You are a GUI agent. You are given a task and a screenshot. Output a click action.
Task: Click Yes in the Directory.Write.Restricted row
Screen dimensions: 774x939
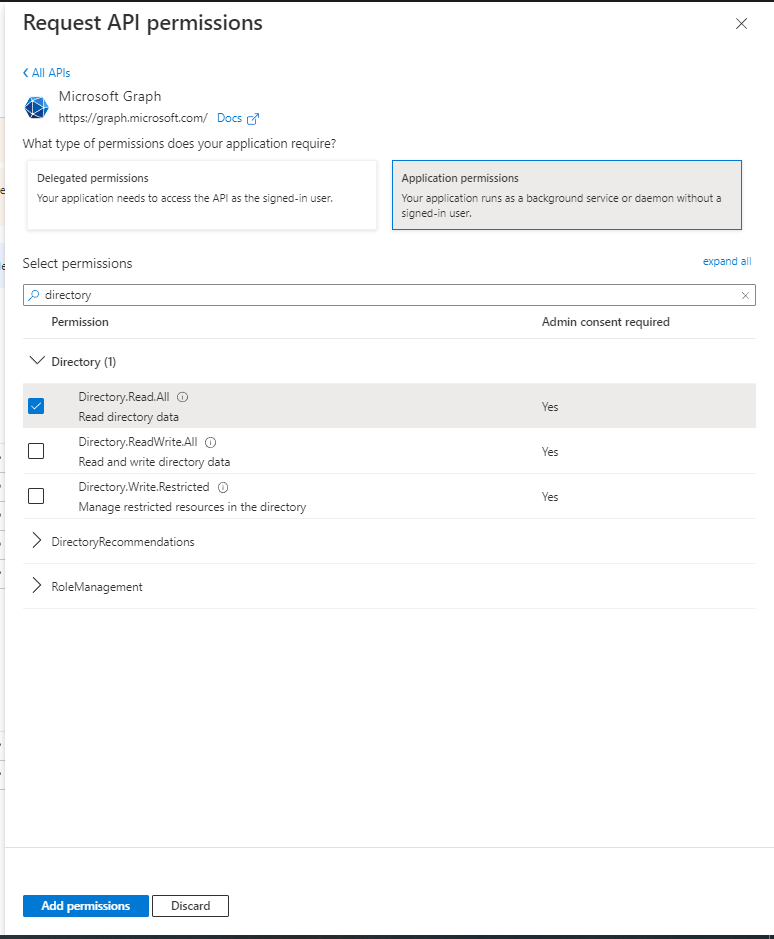click(550, 496)
